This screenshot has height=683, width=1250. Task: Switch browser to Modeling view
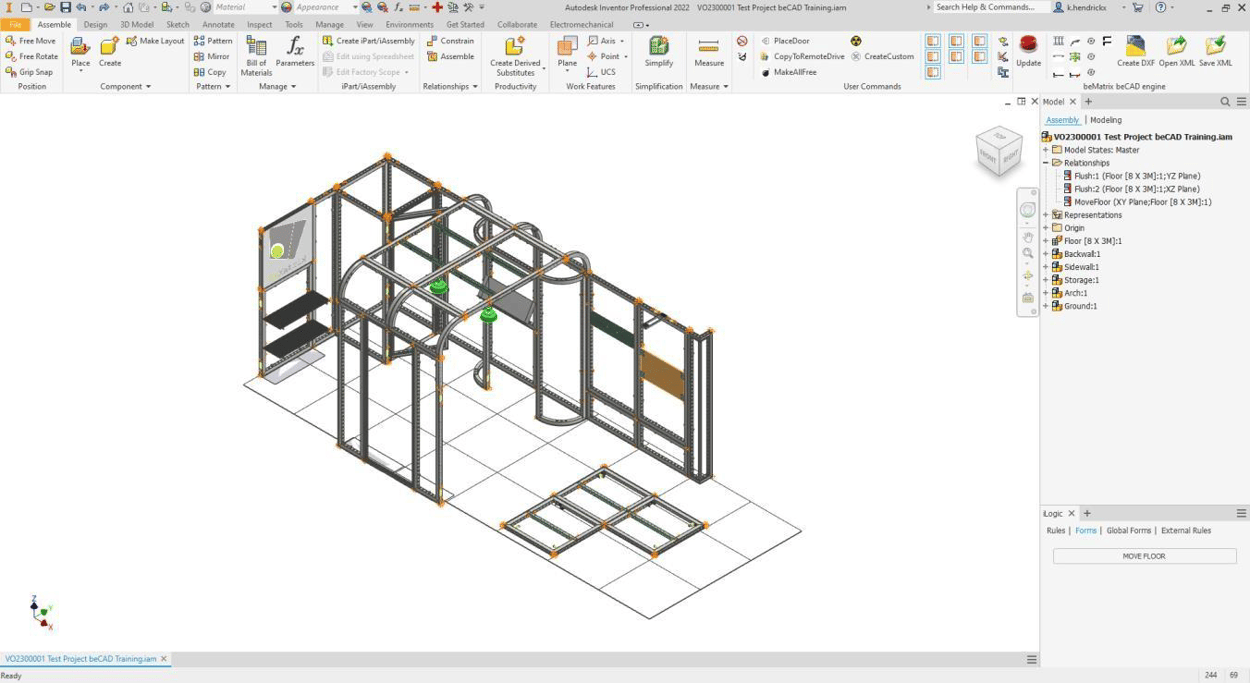click(x=1106, y=120)
